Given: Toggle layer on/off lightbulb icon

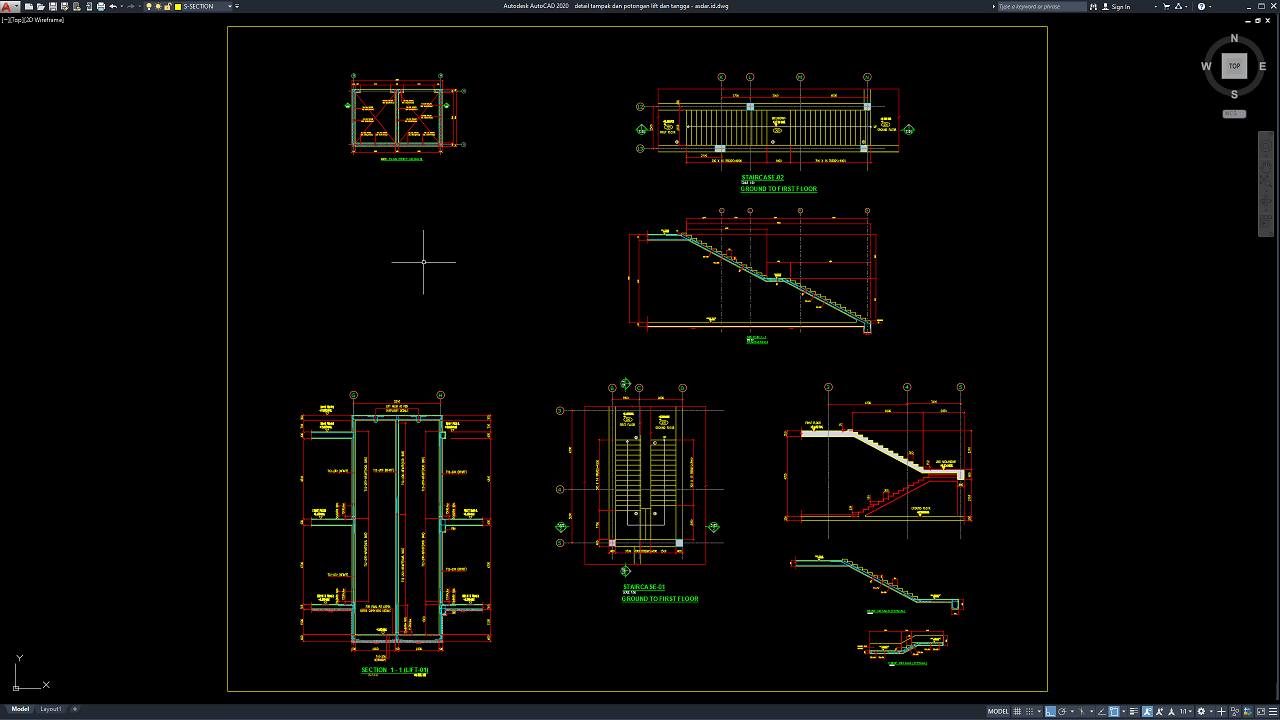Looking at the screenshot, I should pyautogui.click(x=149, y=6).
